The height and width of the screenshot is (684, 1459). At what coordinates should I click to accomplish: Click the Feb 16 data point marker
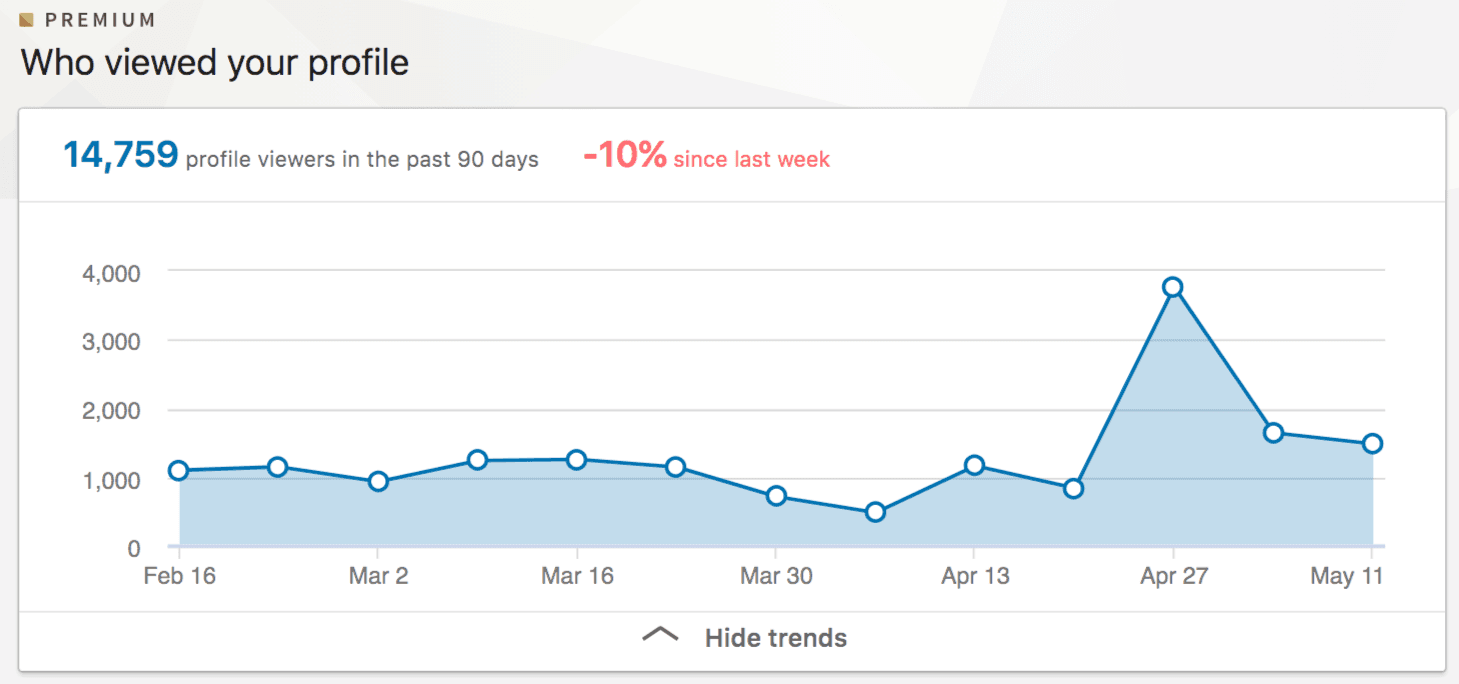coord(179,469)
